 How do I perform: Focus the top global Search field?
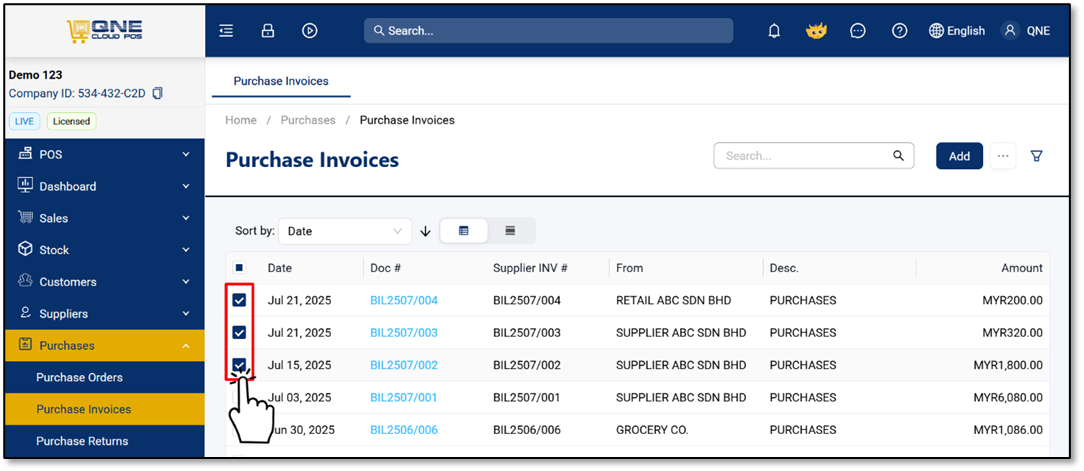[x=548, y=30]
